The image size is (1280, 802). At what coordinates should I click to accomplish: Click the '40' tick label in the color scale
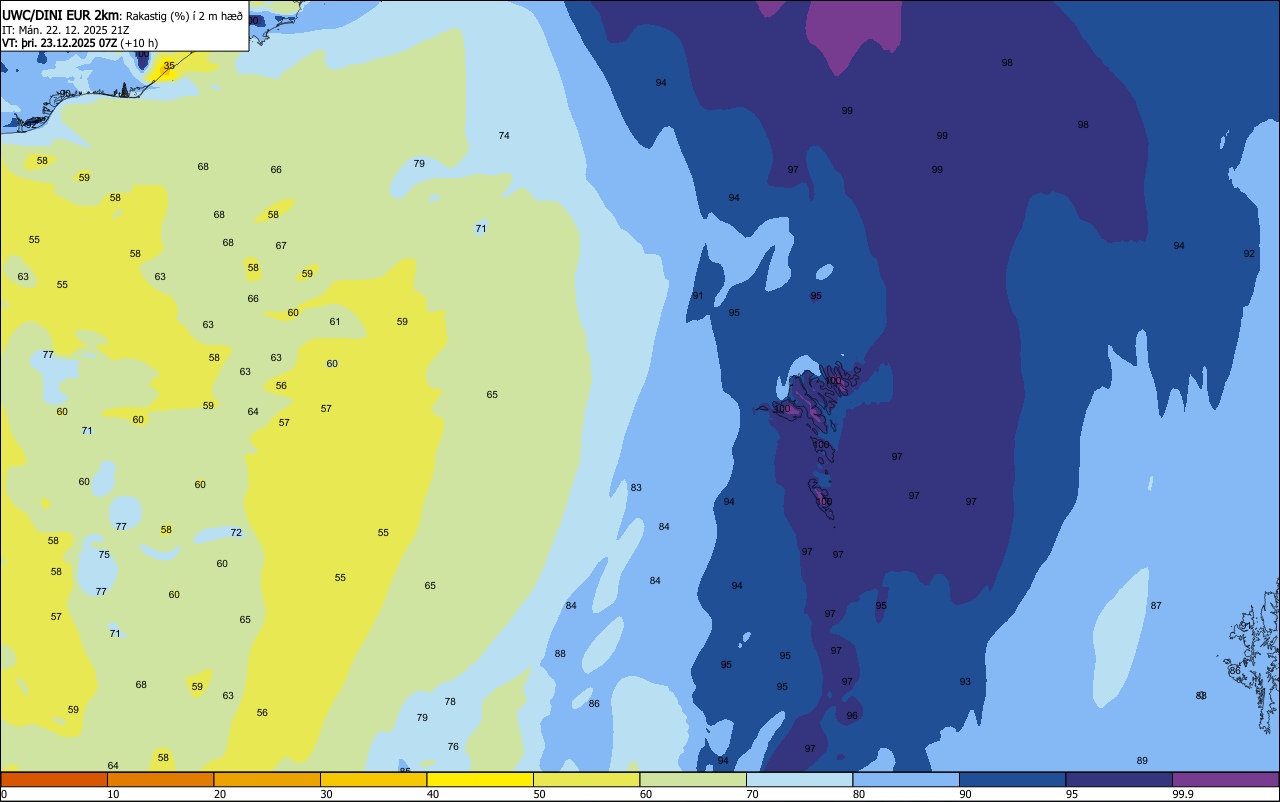point(432,794)
